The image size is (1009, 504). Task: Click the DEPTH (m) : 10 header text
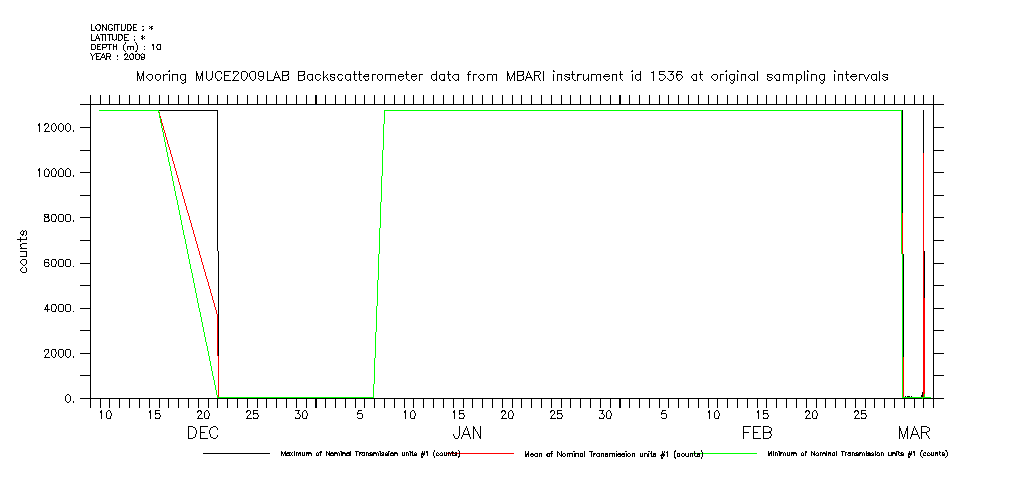point(126,47)
